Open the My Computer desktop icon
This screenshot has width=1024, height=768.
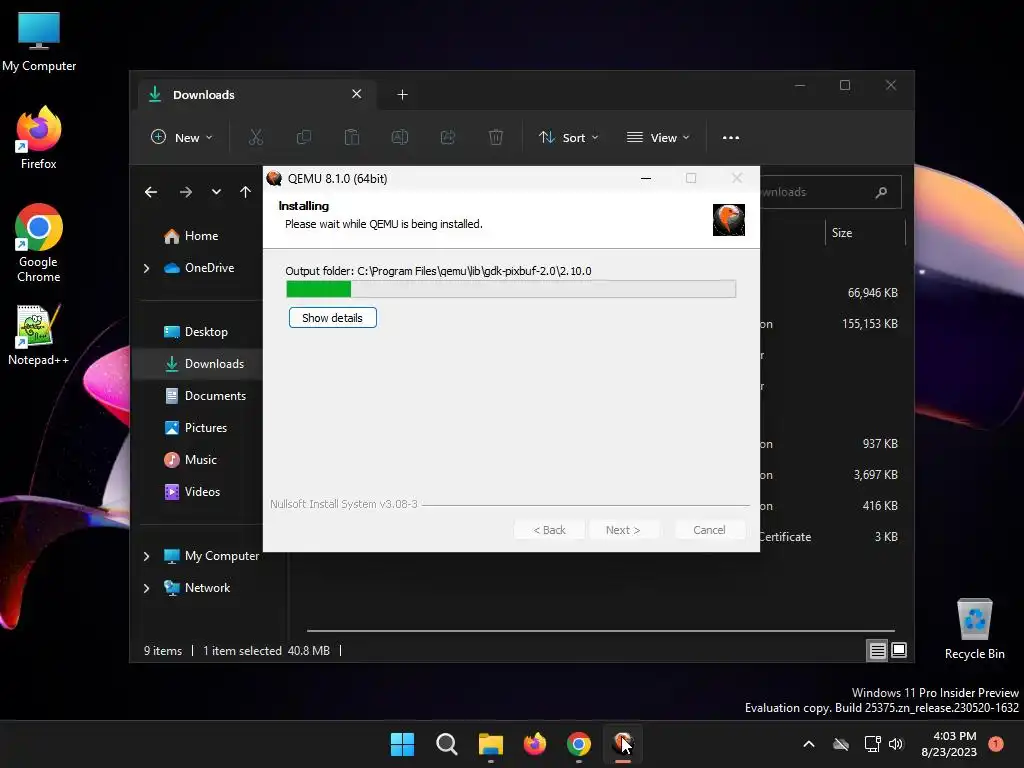pos(39,42)
